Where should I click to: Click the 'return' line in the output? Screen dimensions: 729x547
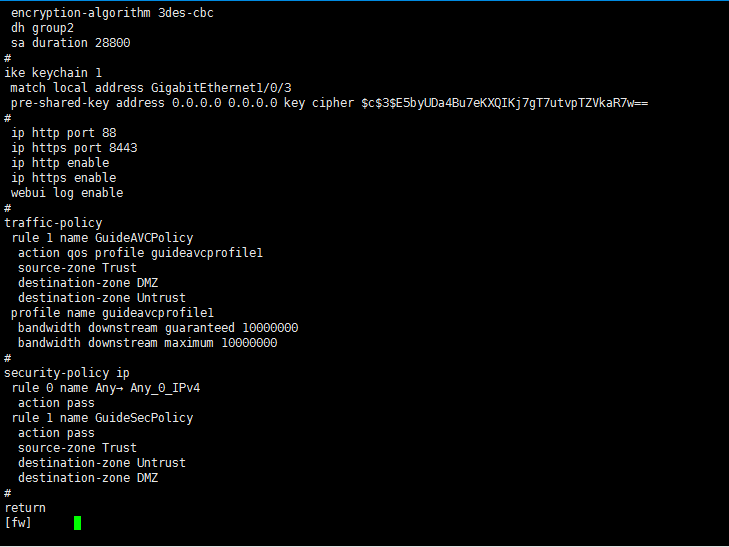click(x=25, y=508)
